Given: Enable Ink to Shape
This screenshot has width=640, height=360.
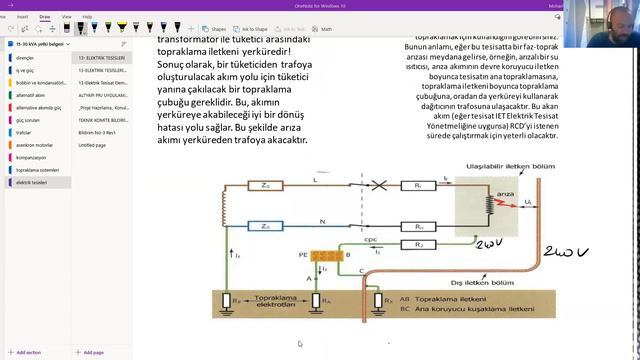Looking at the screenshot, I should tap(250, 29).
